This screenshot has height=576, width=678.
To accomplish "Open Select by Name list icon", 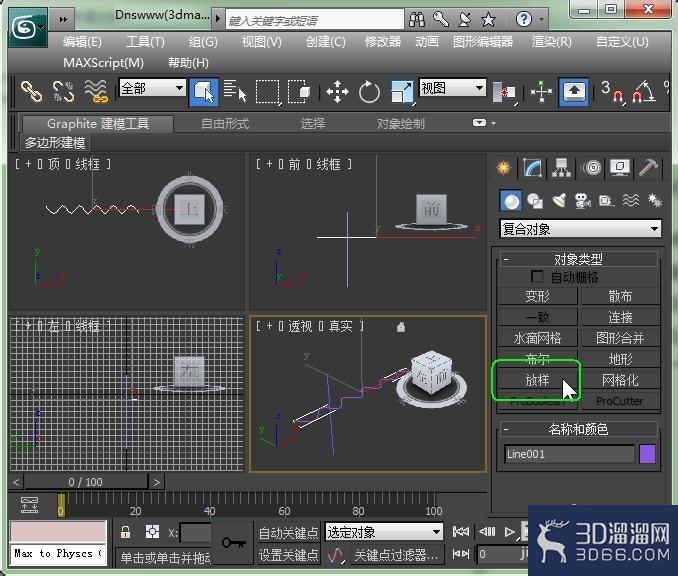I will click(235, 92).
